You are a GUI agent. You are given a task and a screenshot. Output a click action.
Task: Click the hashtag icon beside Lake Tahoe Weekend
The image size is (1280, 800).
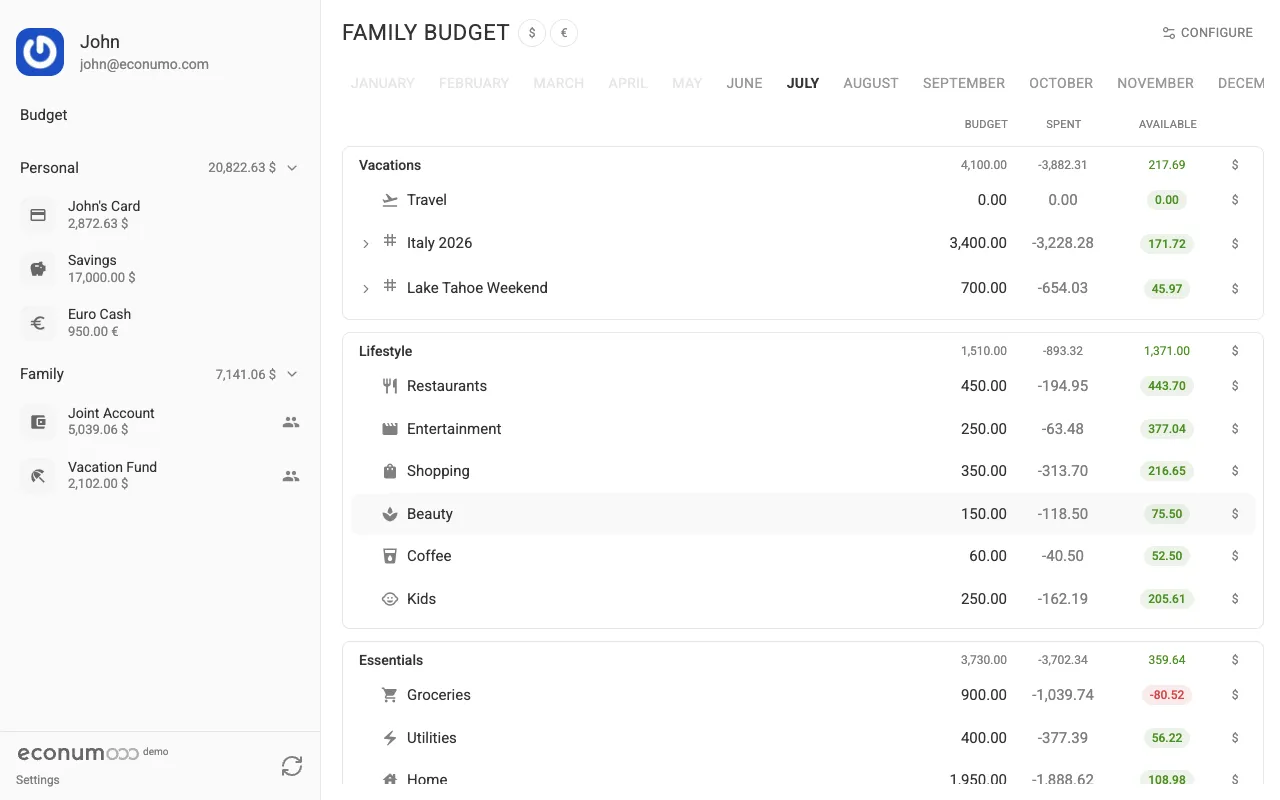coord(390,287)
